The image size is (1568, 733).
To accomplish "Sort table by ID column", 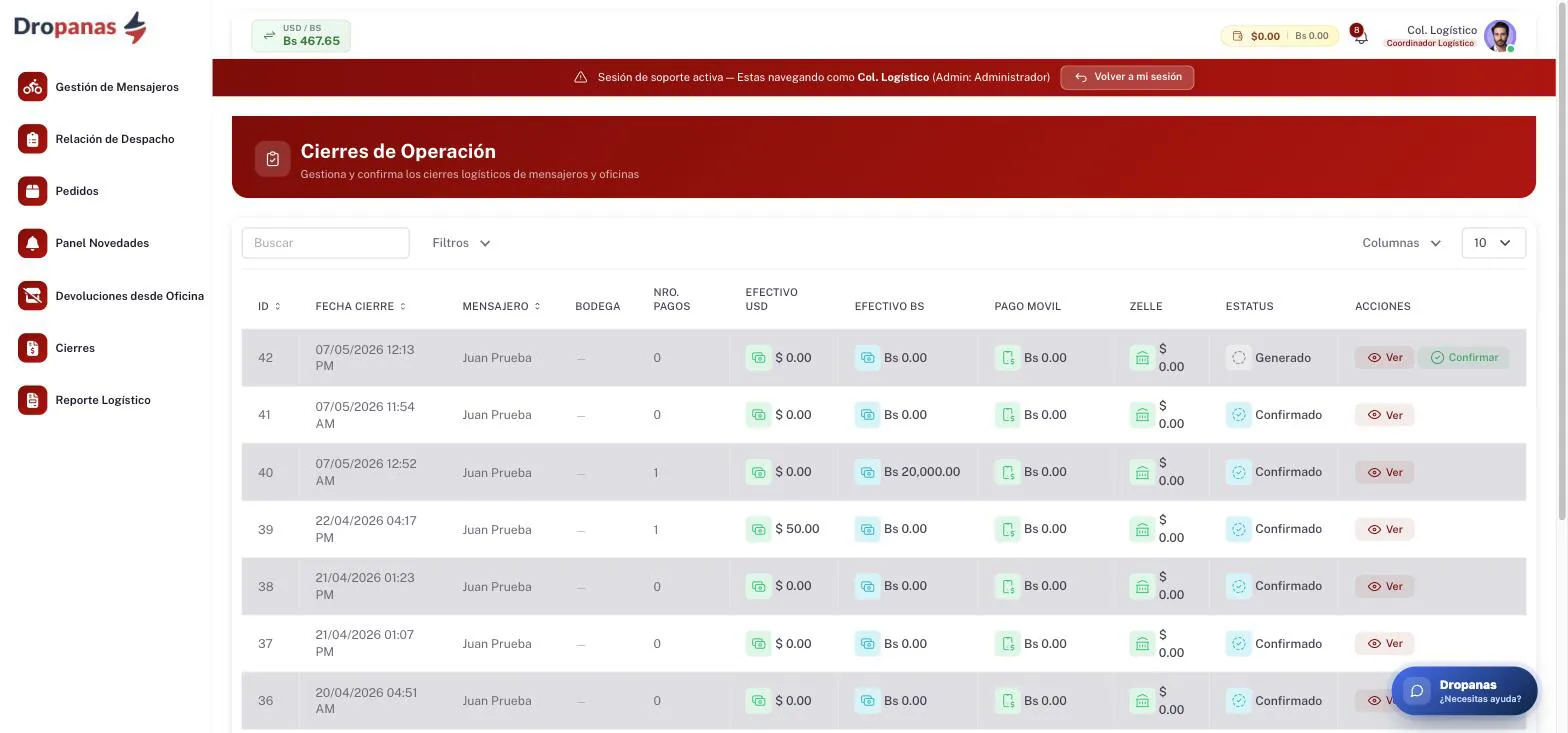I will (269, 306).
